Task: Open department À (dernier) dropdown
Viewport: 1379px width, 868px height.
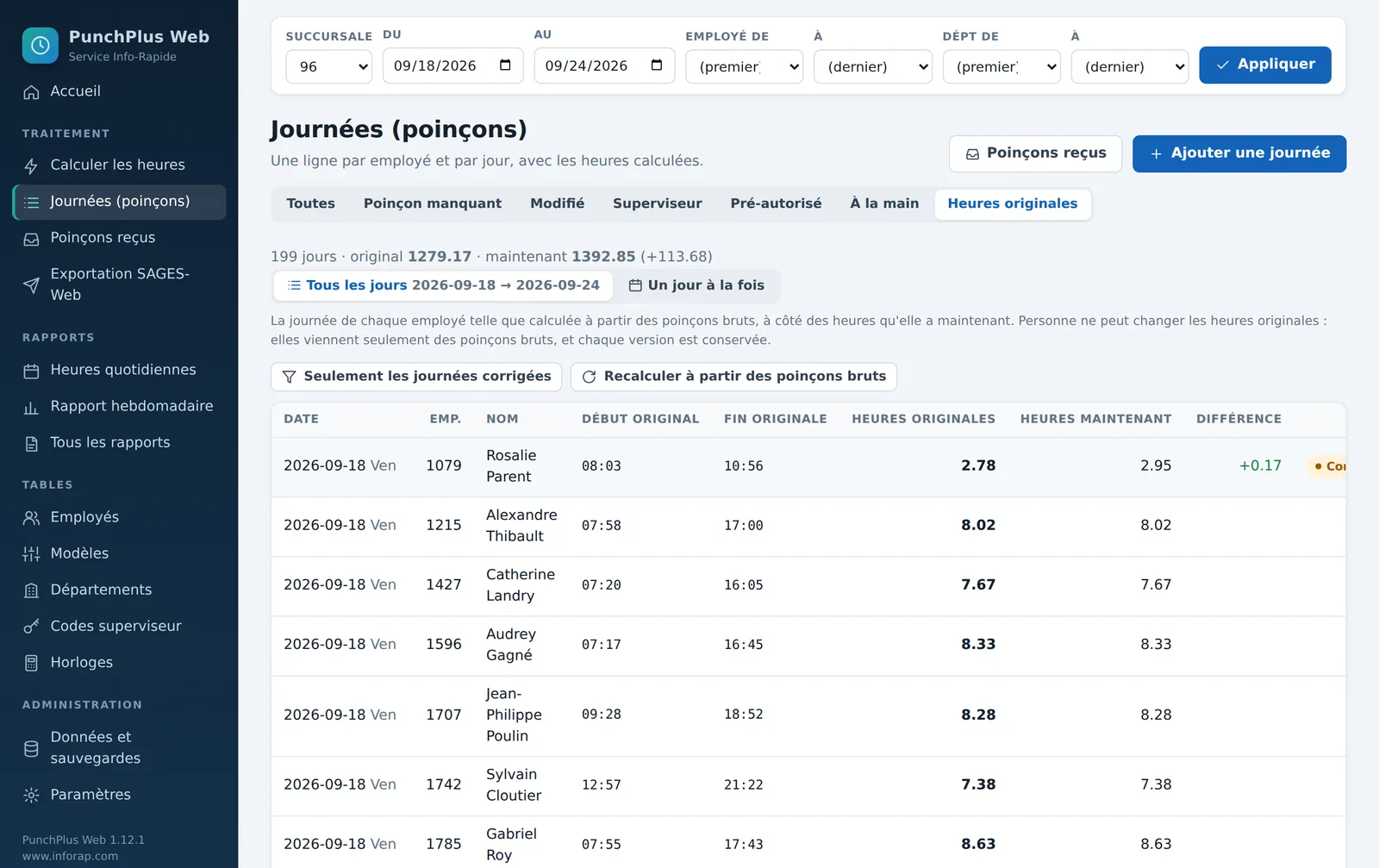Action: [x=1129, y=66]
